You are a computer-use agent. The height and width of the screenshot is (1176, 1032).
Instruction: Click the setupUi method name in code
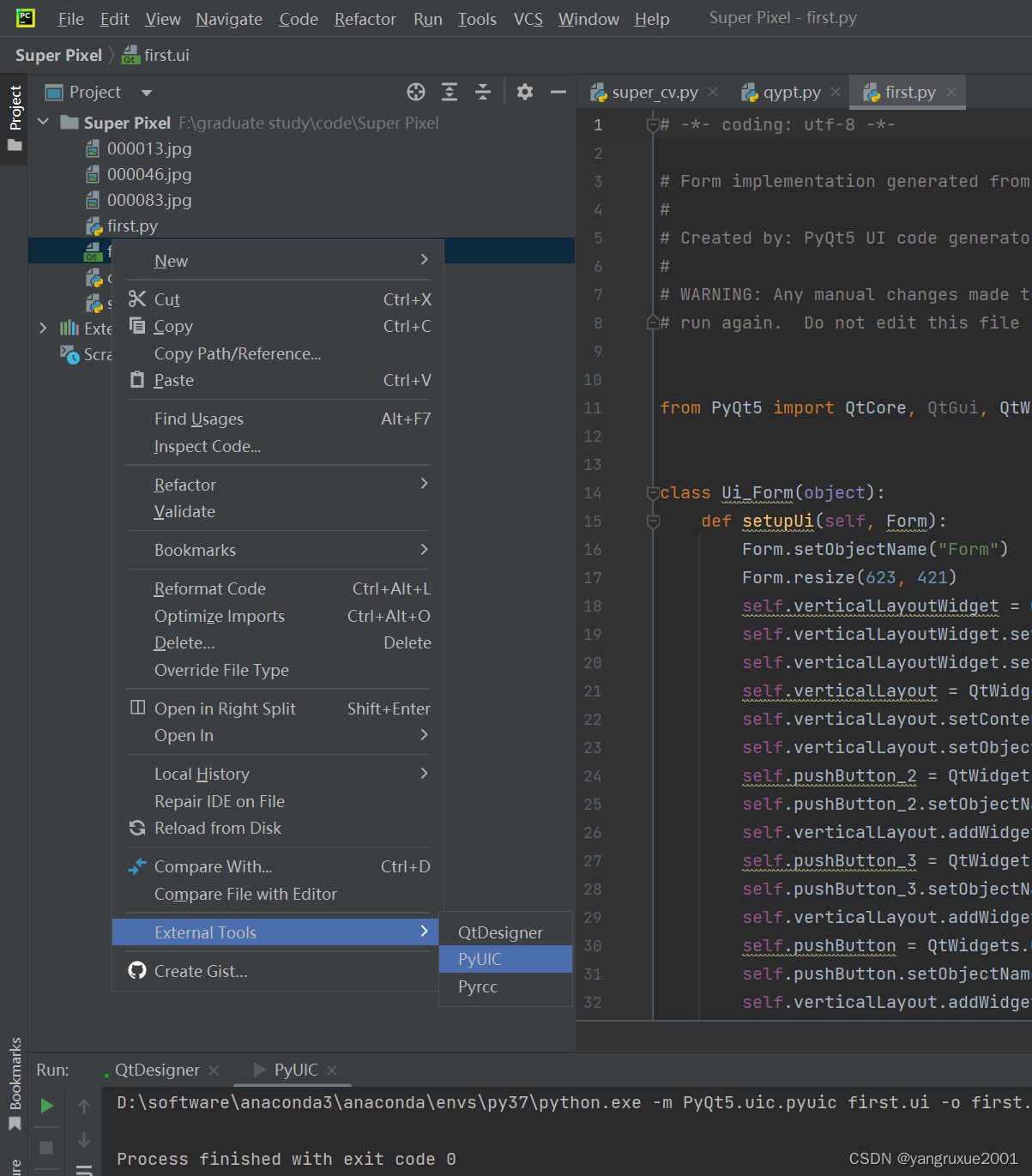[777, 521]
